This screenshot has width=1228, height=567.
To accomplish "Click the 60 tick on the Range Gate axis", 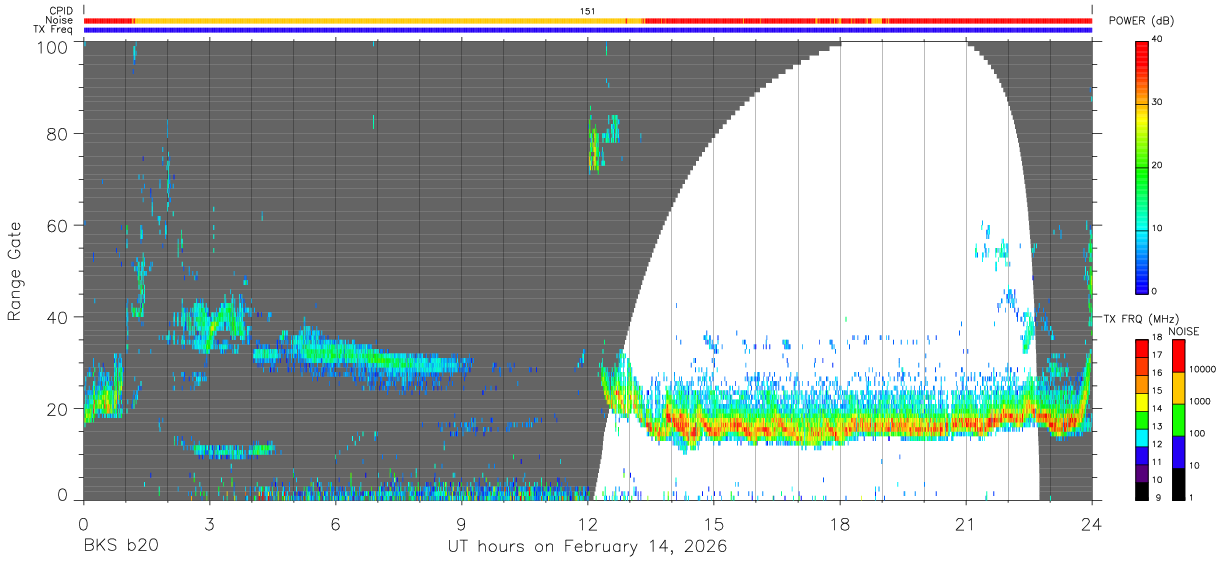I will tap(58, 226).
